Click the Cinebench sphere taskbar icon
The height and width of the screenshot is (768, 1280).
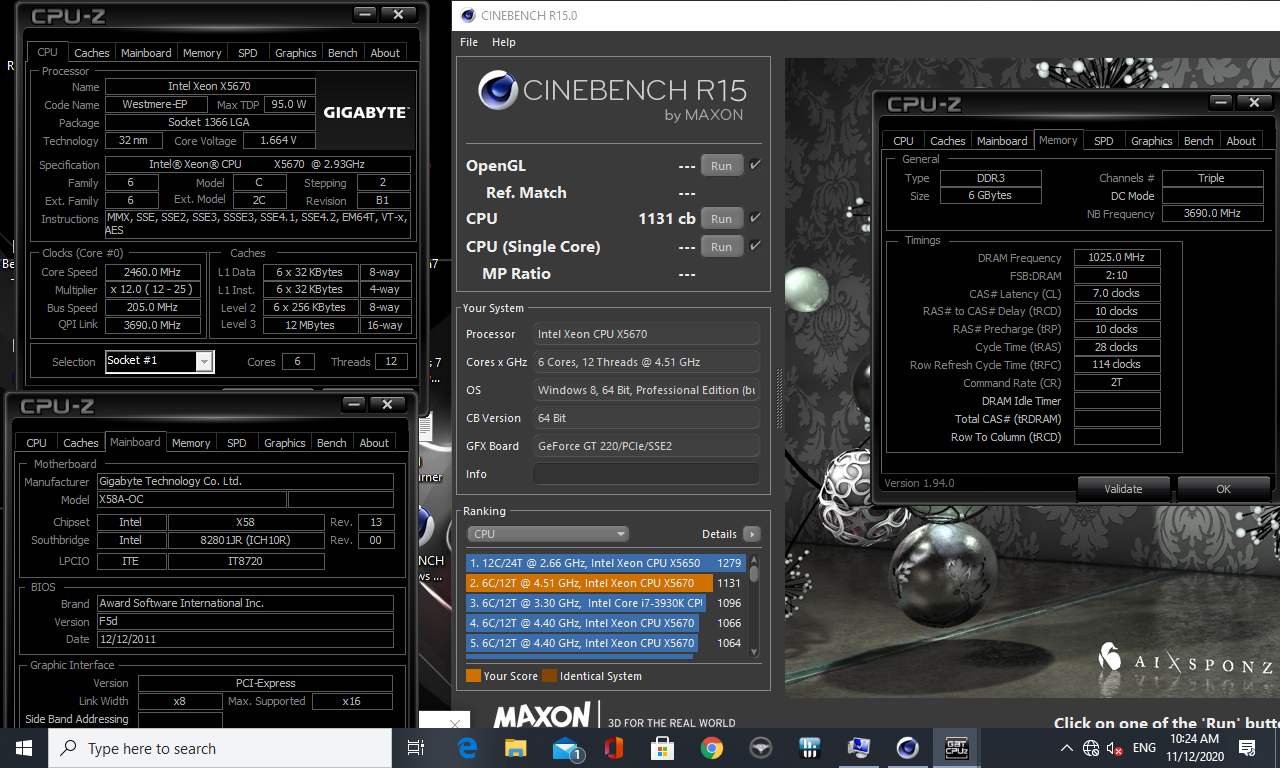[907, 748]
